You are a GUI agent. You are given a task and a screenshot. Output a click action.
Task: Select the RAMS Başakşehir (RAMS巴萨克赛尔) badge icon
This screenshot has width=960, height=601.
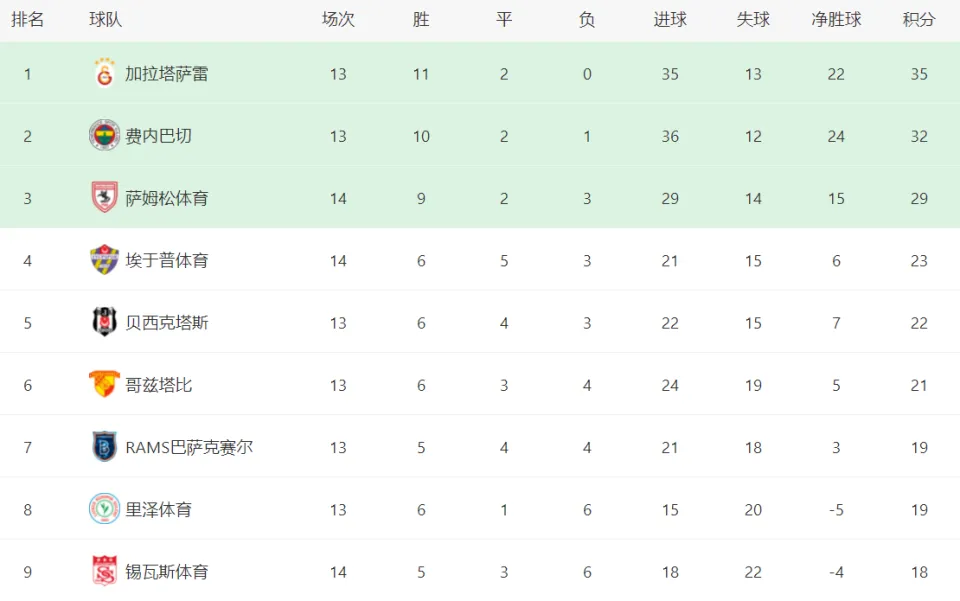105,447
